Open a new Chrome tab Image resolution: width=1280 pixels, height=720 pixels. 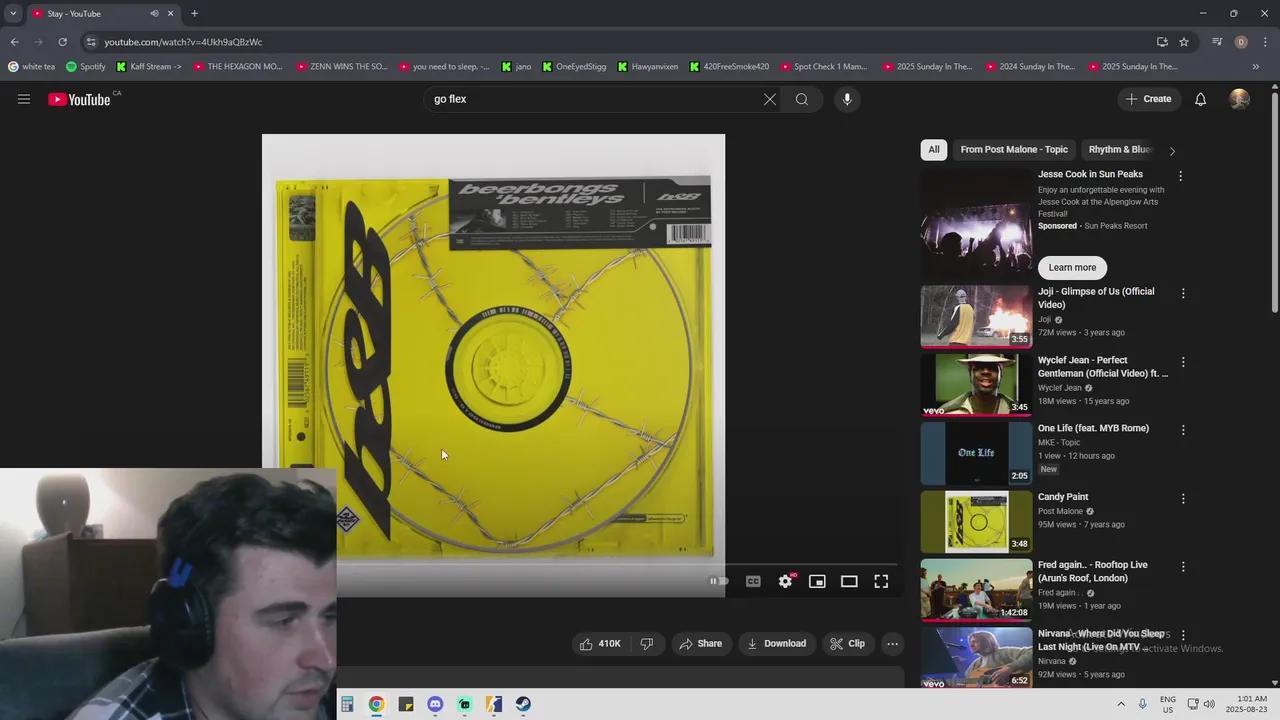194,14
